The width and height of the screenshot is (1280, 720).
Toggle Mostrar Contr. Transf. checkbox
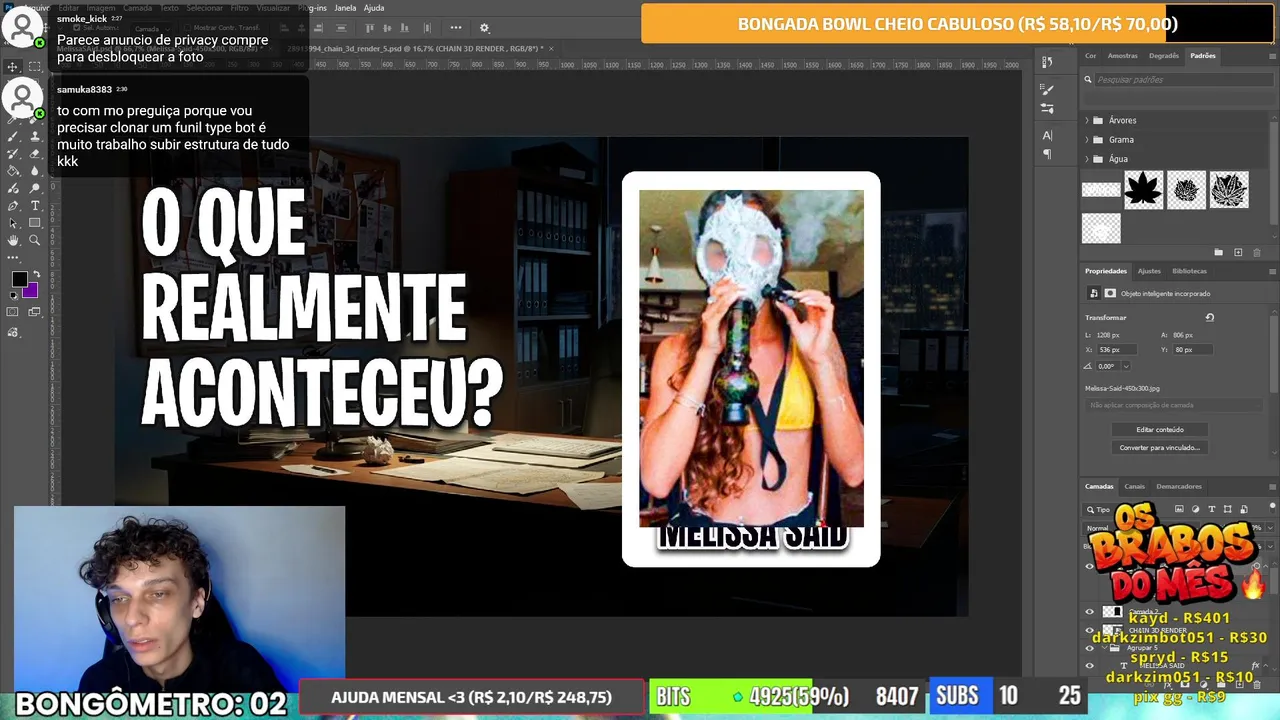tap(189, 28)
